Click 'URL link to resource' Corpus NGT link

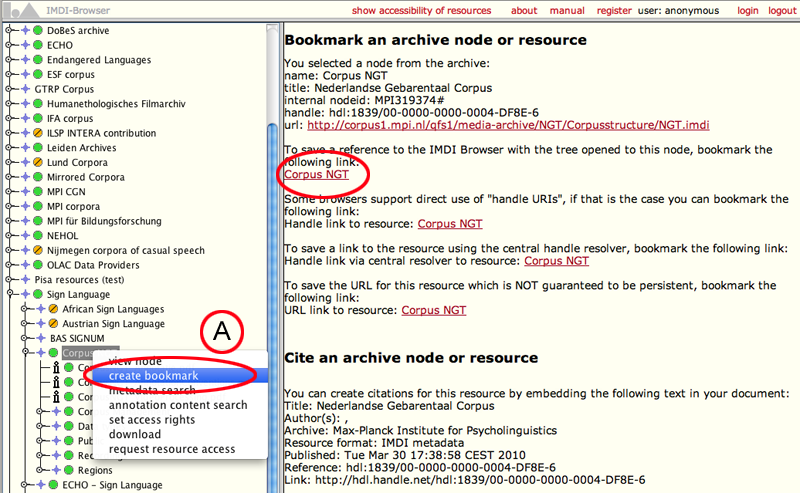click(434, 310)
